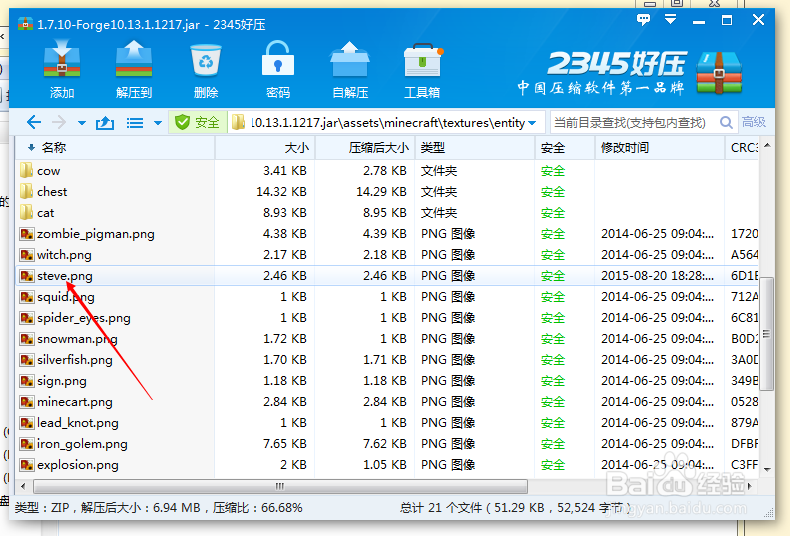Screen dimensions: 790x536
Task: Click the 自解压 (Self-extract) icon
Action: (350, 59)
